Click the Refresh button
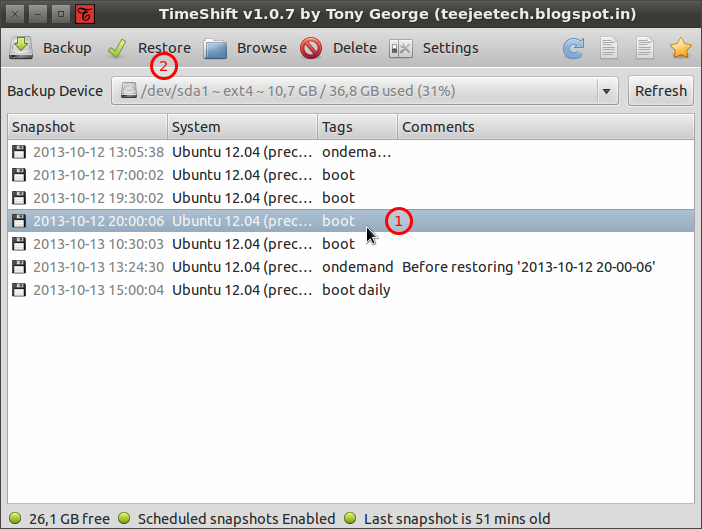Viewport: 702px width, 529px height. (x=661, y=91)
